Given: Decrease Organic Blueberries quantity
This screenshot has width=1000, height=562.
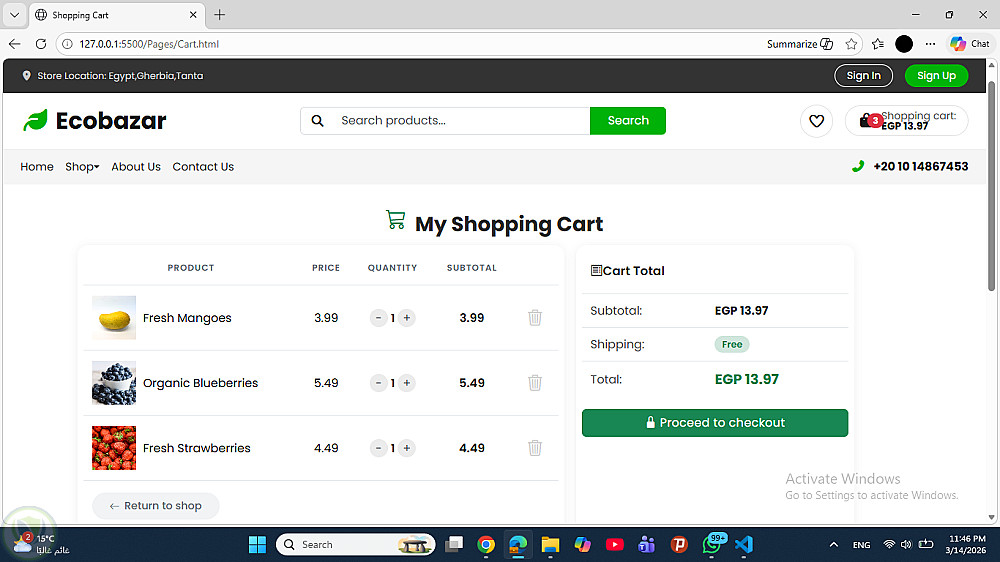Looking at the screenshot, I should (x=378, y=382).
